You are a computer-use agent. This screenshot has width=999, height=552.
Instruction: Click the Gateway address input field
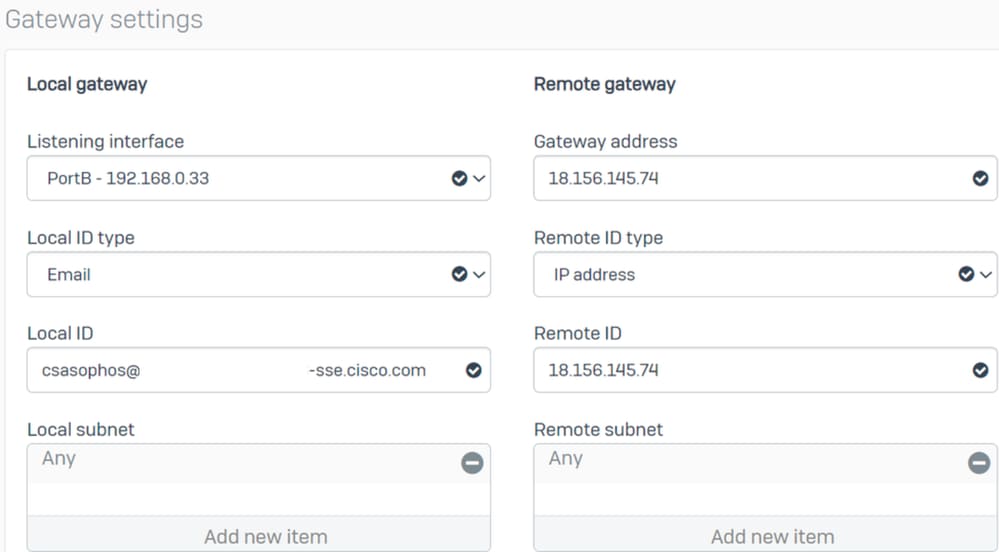coord(765,178)
